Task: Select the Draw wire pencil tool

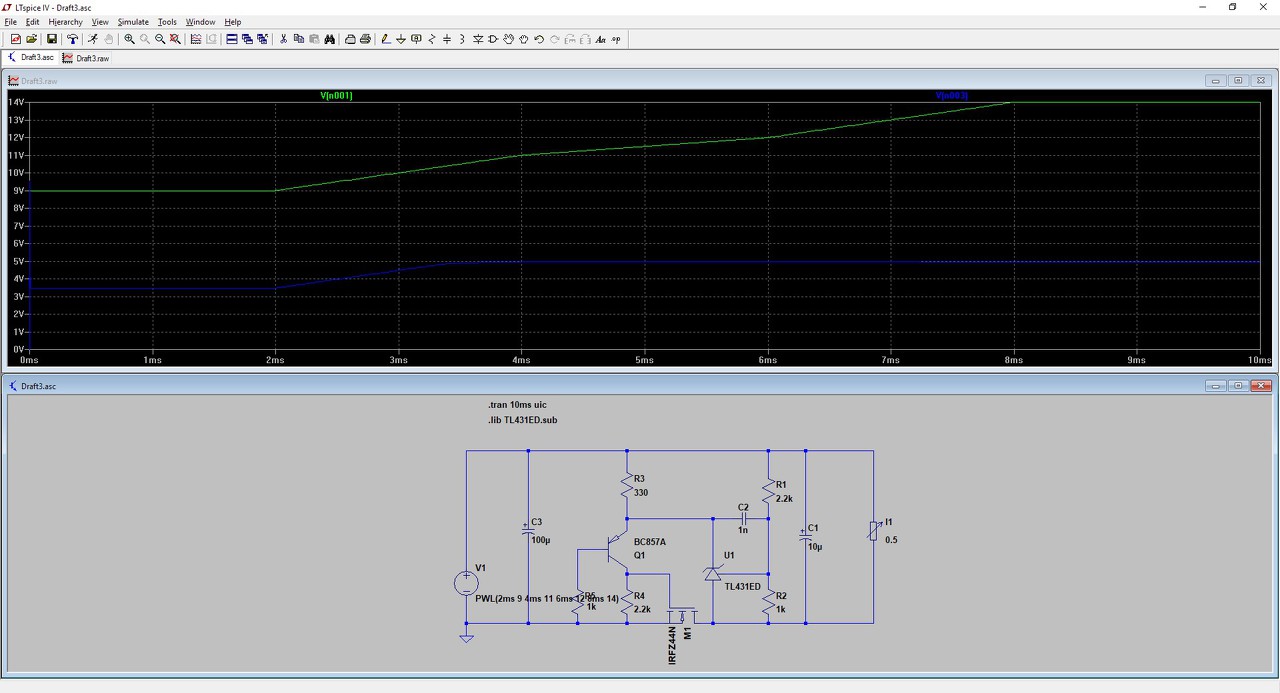Action: pos(386,39)
